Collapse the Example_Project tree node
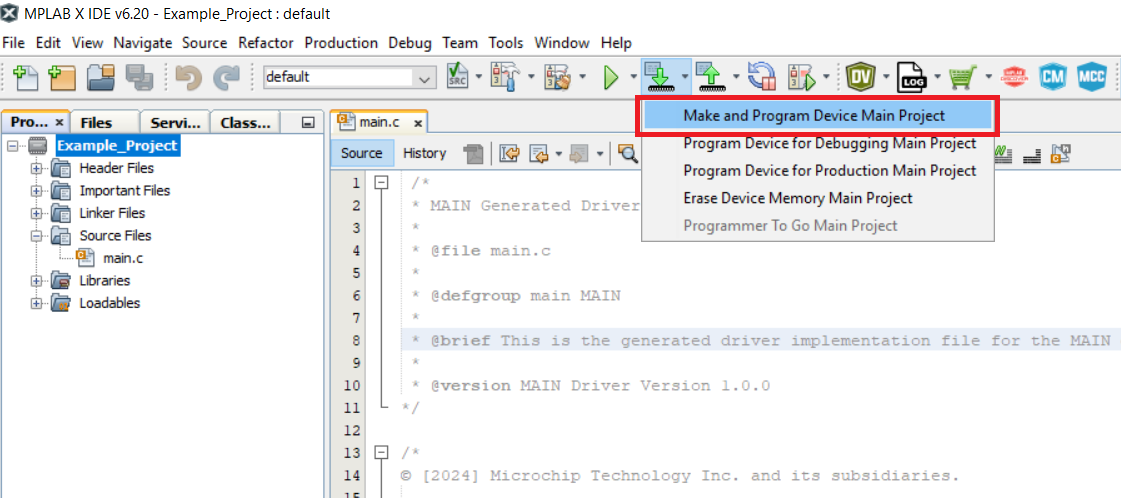The height and width of the screenshot is (498, 1121). pos(12,146)
